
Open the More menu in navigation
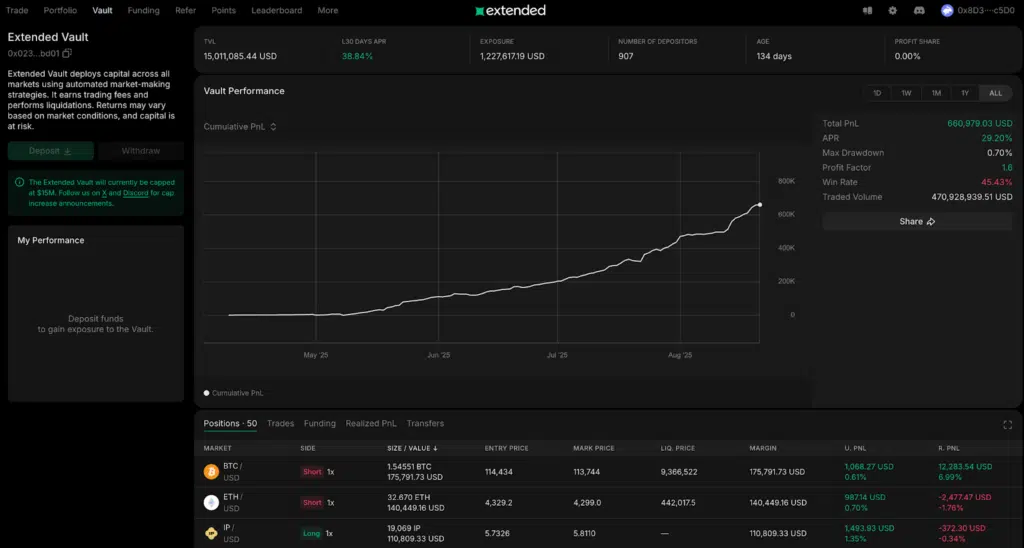point(328,11)
